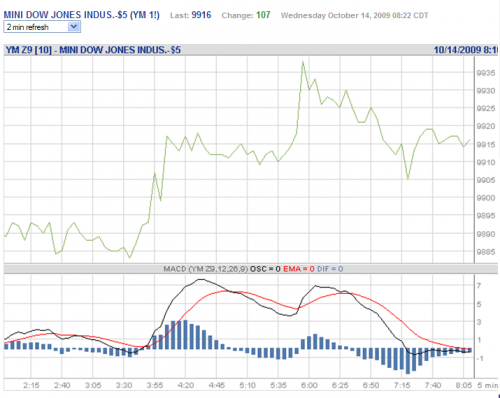
Task: Click the 9890 price axis label
Action: tap(486, 234)
